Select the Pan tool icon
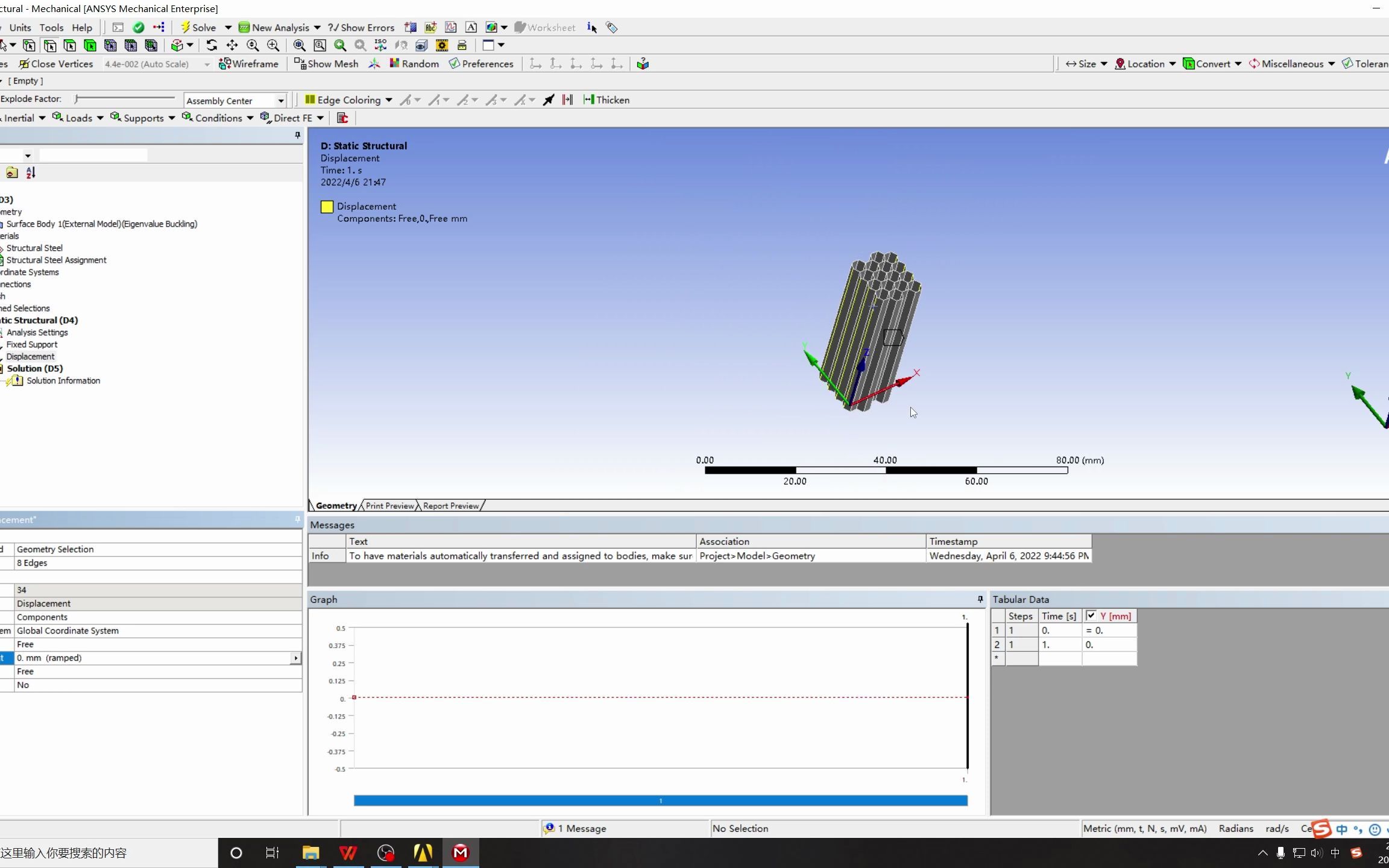The height and width of the screenshot is (868, 1389). [x=232, y=45]
